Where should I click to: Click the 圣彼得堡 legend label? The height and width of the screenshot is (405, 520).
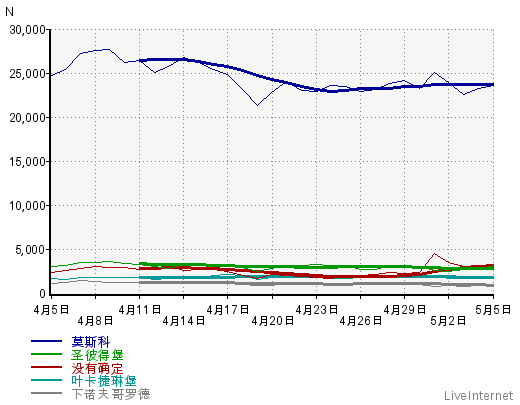pos(97,355)
